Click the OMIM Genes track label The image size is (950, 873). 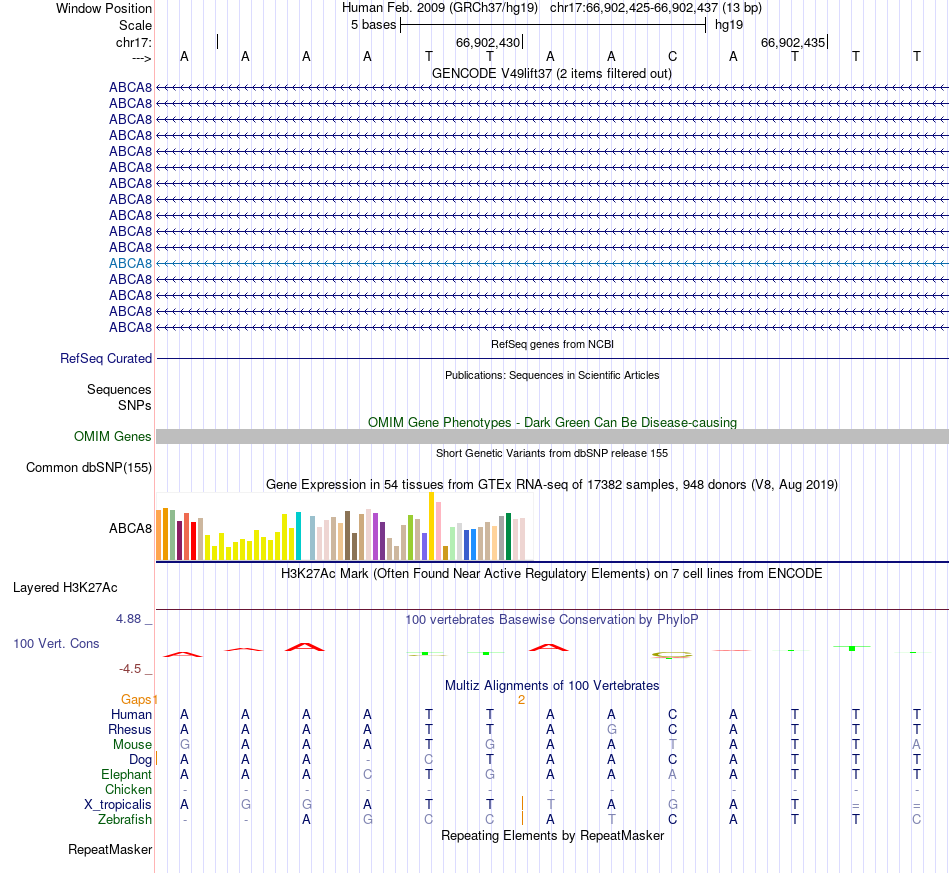tap(113, 436)
